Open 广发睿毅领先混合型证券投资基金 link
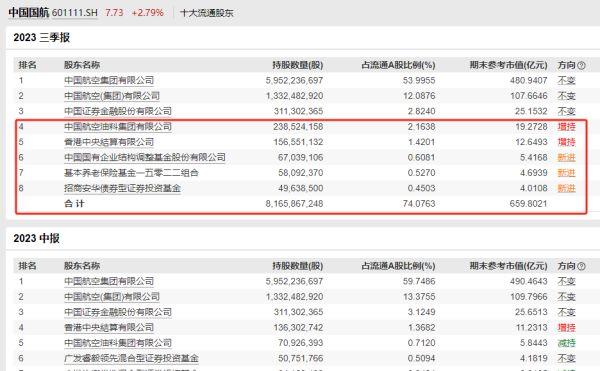This screenshot has width=600, height=371. pos(131,358)
